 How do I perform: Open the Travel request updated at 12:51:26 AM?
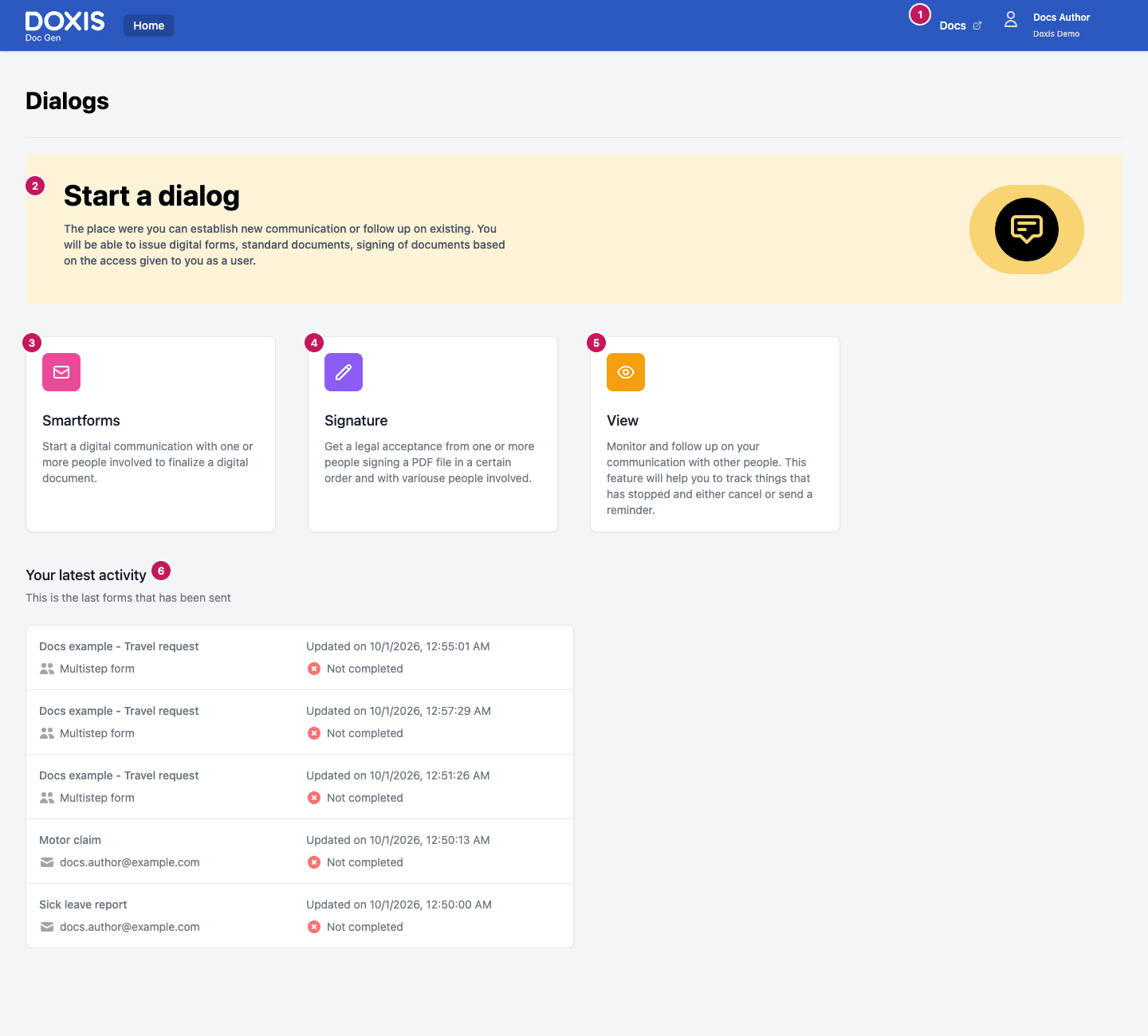point(300,787)
